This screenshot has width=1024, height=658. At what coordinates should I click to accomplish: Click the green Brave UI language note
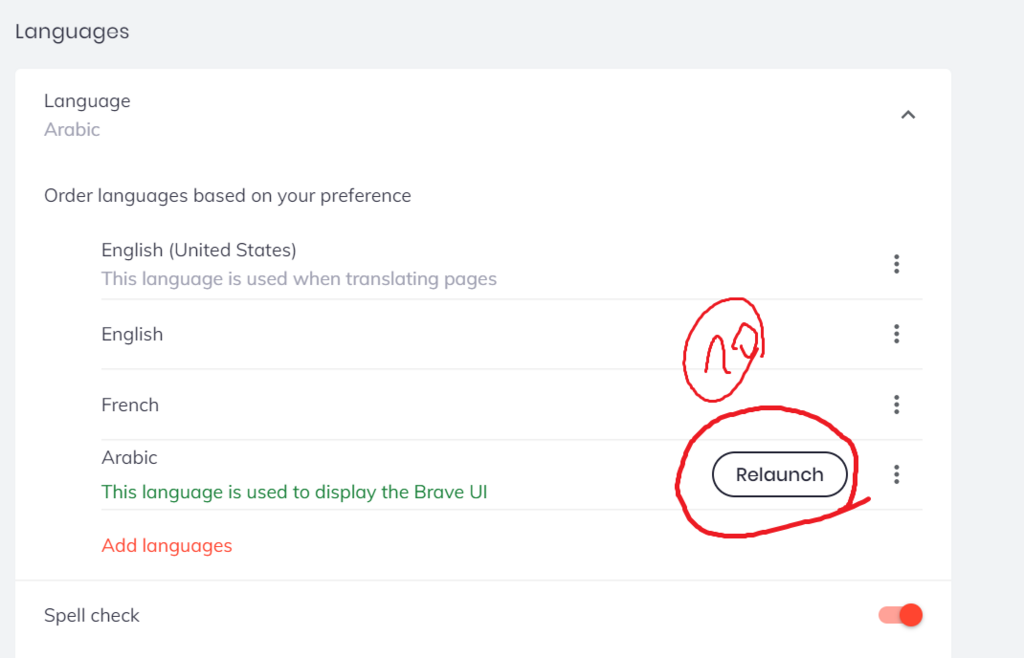[294, 492]
